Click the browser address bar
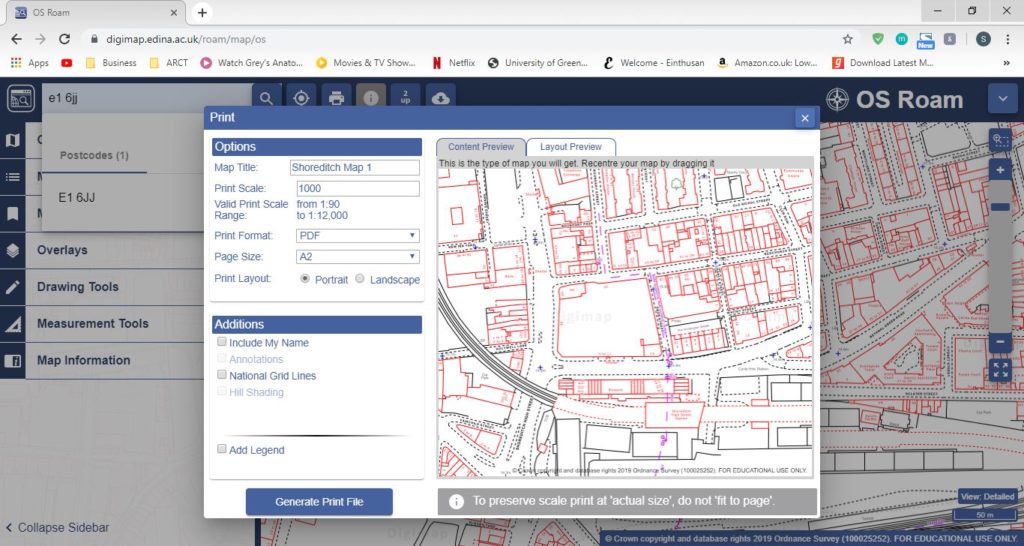Image resolution: width=1024 pixels, height=546 pixels. point(457,39)
